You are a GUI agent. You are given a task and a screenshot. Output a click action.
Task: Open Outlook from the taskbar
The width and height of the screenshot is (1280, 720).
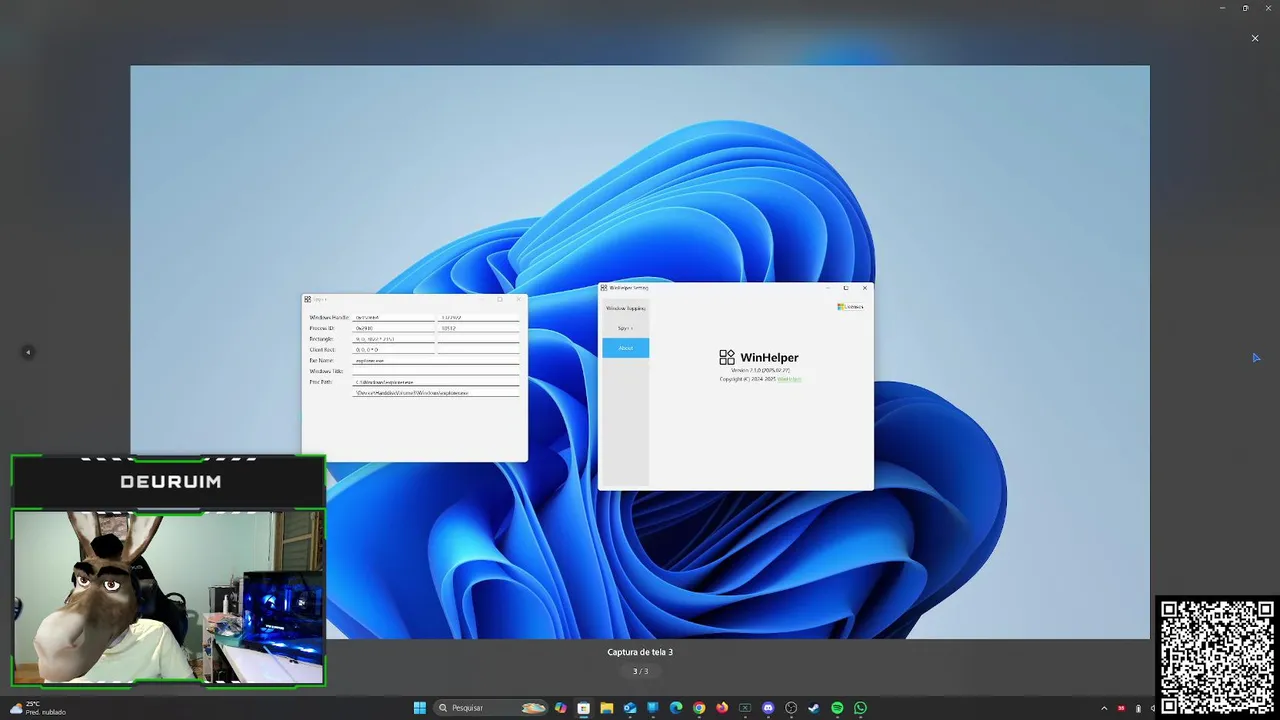[x=630, y=708]
